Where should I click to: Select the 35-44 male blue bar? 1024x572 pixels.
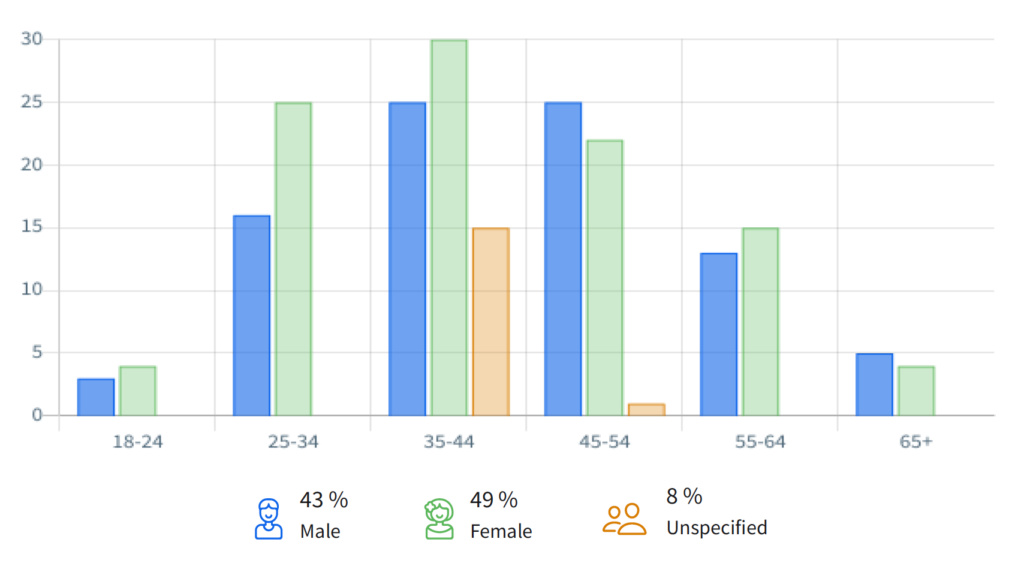click(x=407, y=259)
